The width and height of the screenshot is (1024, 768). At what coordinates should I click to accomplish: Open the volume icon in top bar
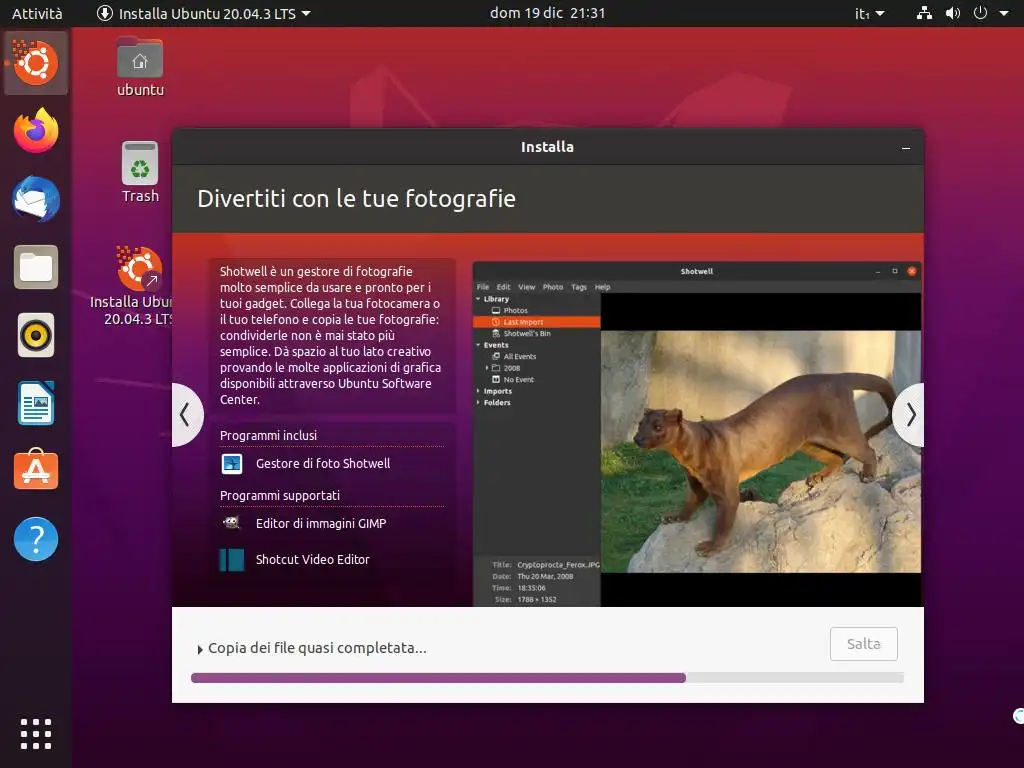coord(953,13)
